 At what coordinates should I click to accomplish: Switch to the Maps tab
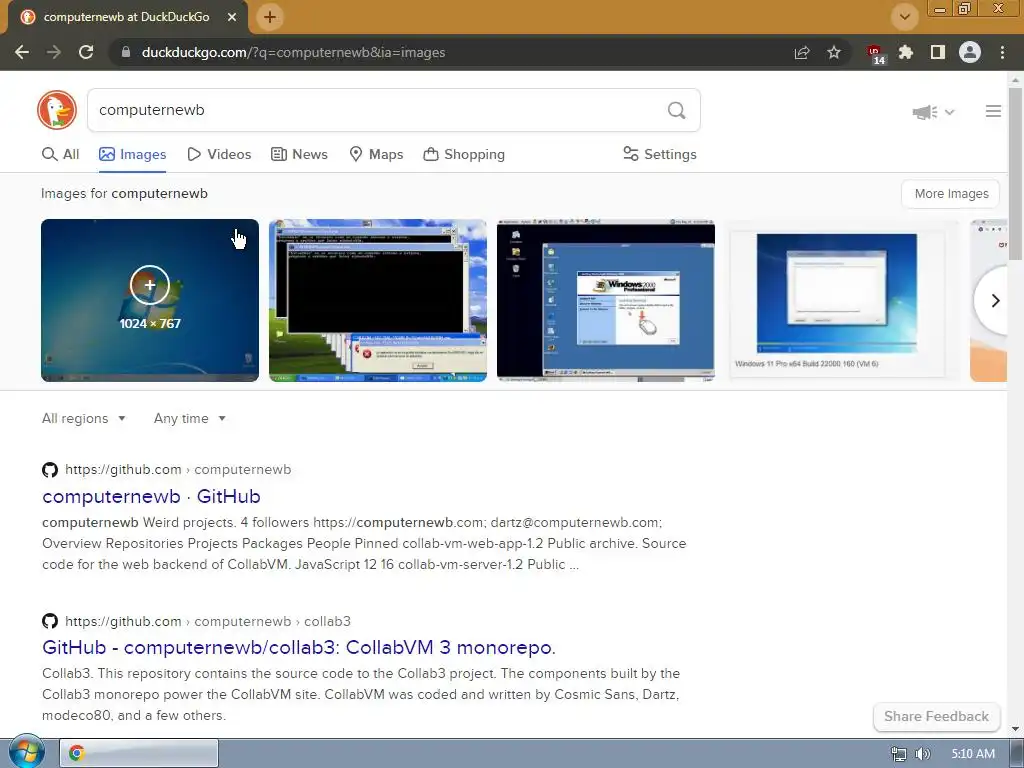tap(376, 154)
